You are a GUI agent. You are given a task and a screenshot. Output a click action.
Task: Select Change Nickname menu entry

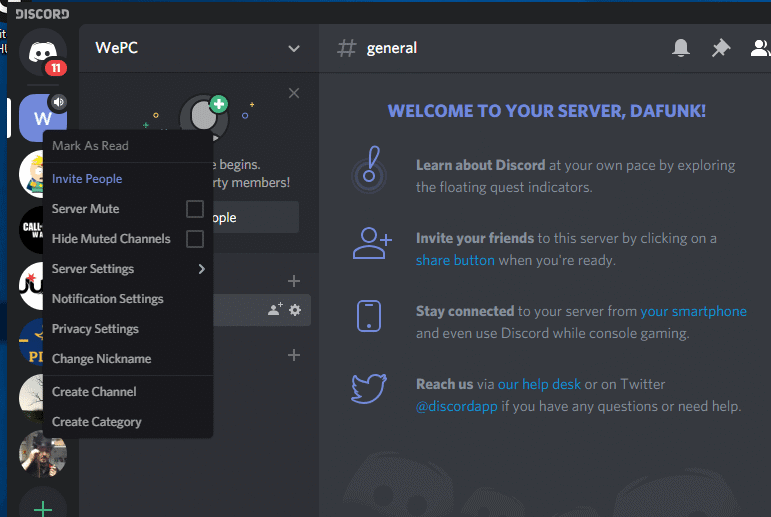(x=128, y=359)
